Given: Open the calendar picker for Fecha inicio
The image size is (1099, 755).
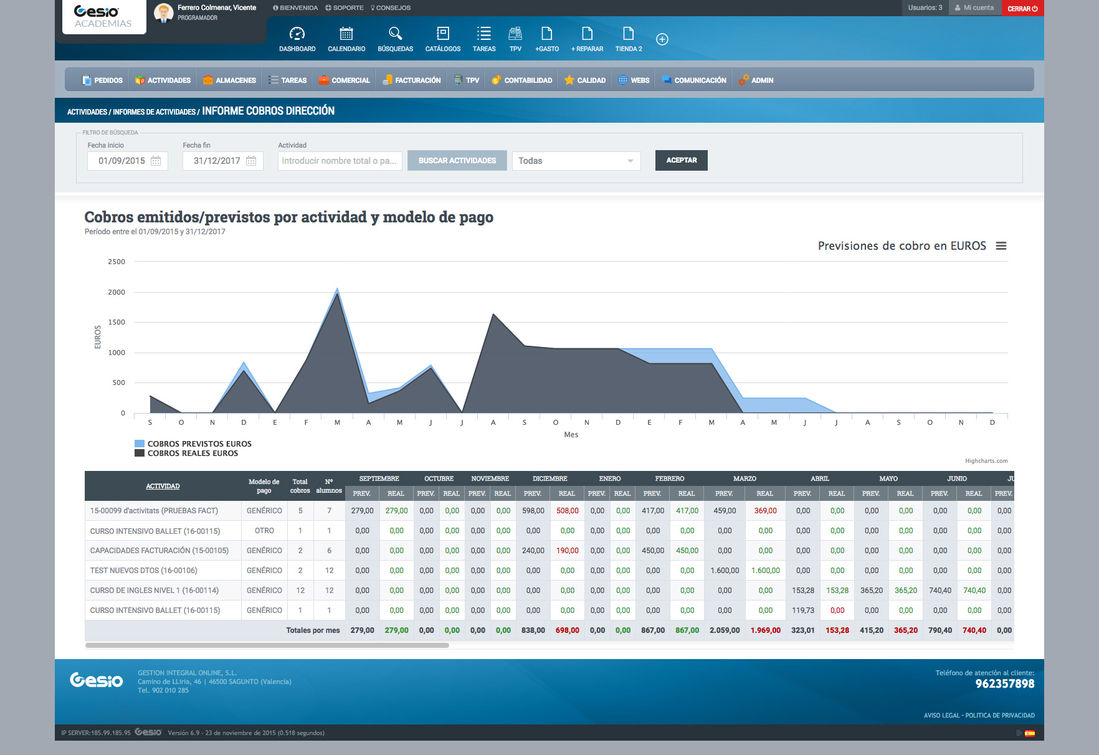Looking at the screenshot, I should [x=156, y=161].
